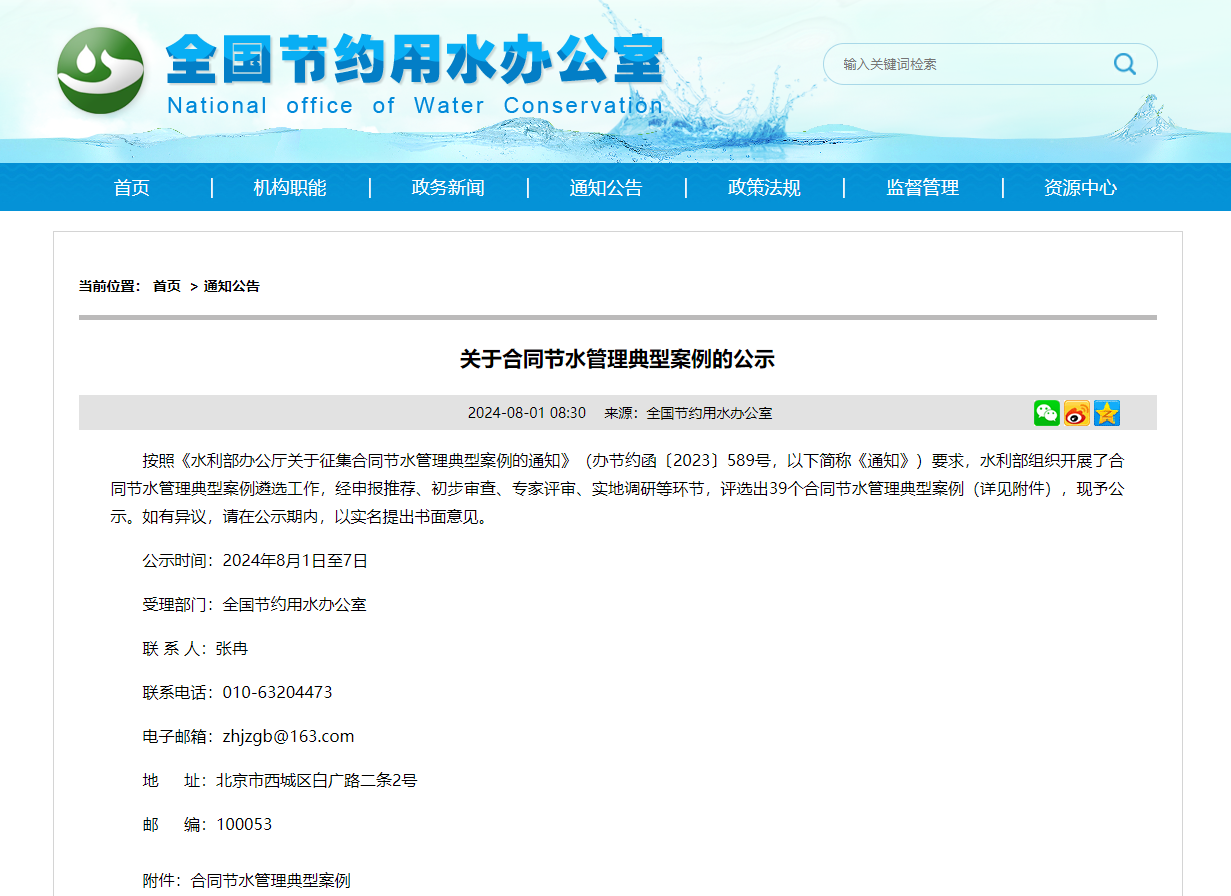Share article via the Weibo icon
The height and width of the screenshot is (896, 1231).
click(x=1076, y=413)
